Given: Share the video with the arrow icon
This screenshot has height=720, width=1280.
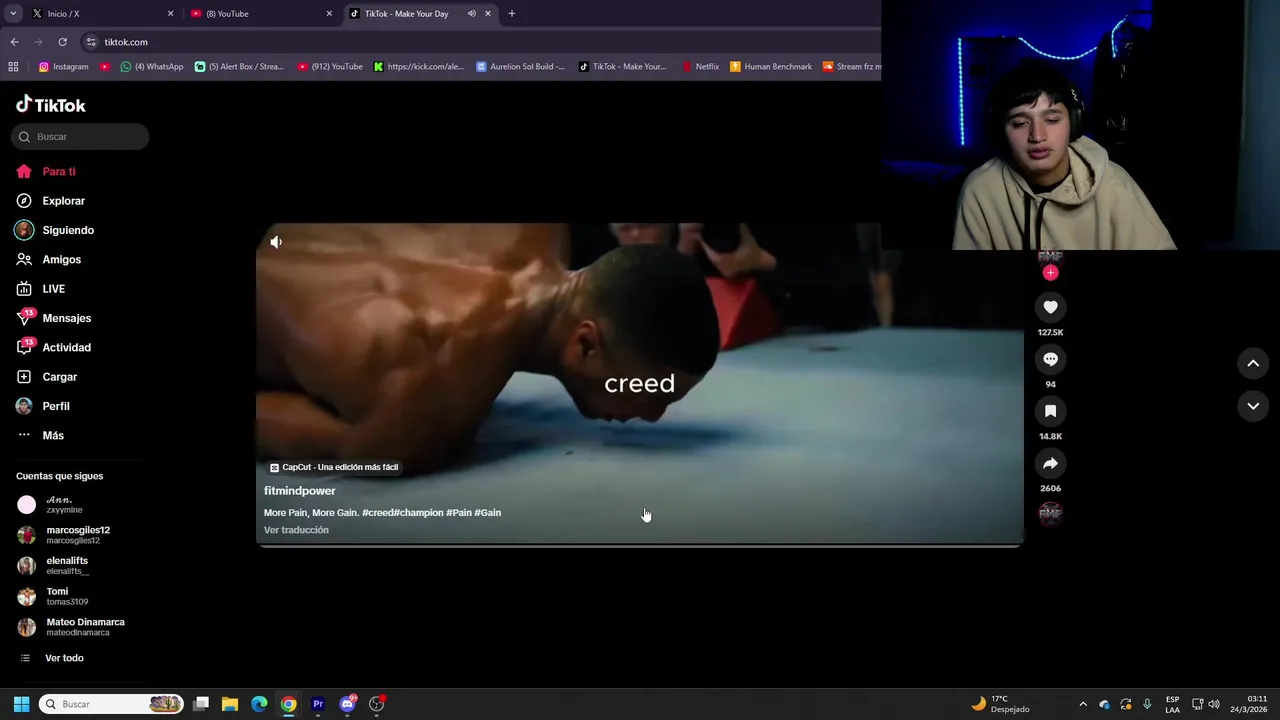Looking at the screenshot, I should coord(1050,463).
